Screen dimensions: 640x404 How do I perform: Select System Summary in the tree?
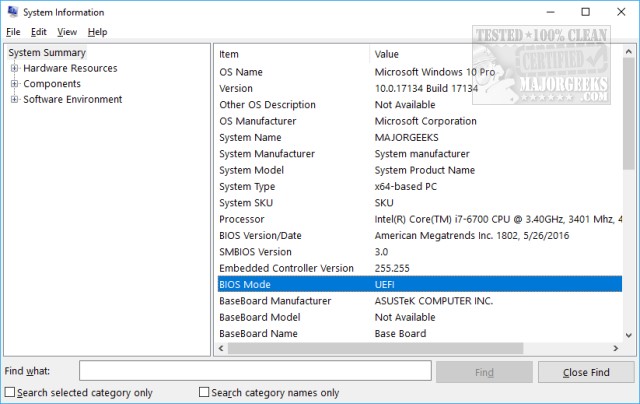click(47, 52)
